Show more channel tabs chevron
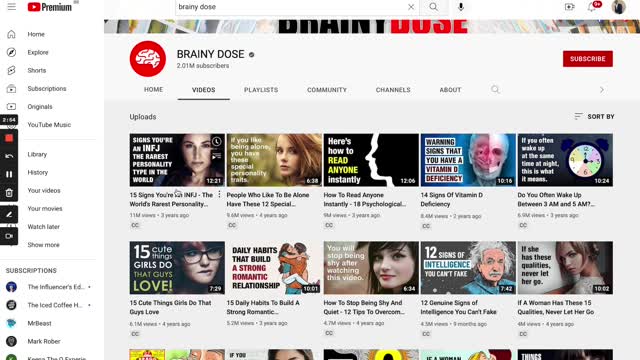 pyautogui.click(x=602, y=89)
